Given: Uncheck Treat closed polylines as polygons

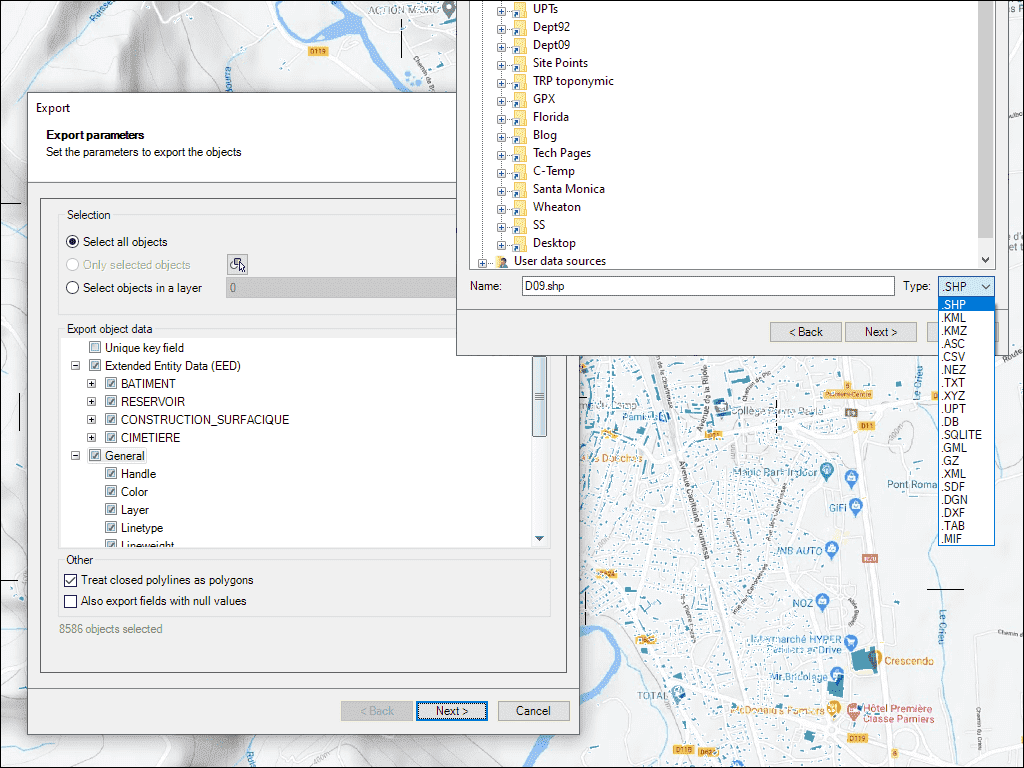Looking at the screenshot, I should pyautogui.click(x=70, y=580).
